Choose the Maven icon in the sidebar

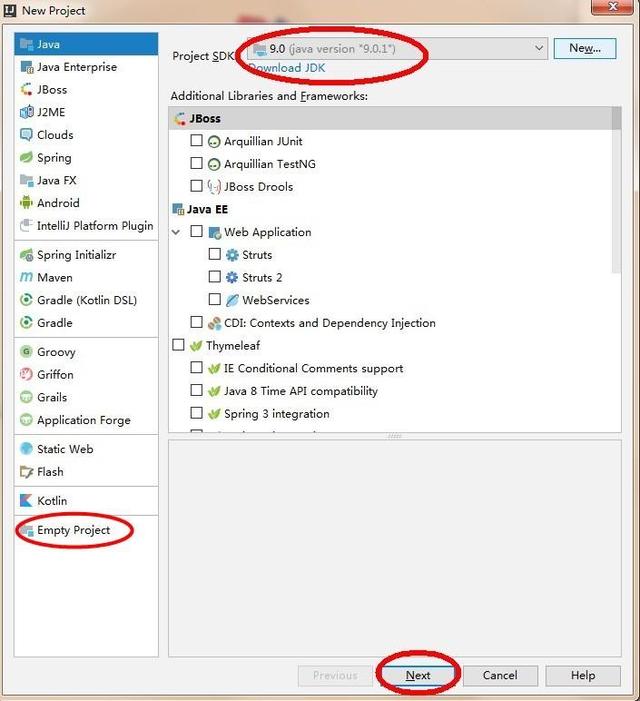[x=26, y=277]
